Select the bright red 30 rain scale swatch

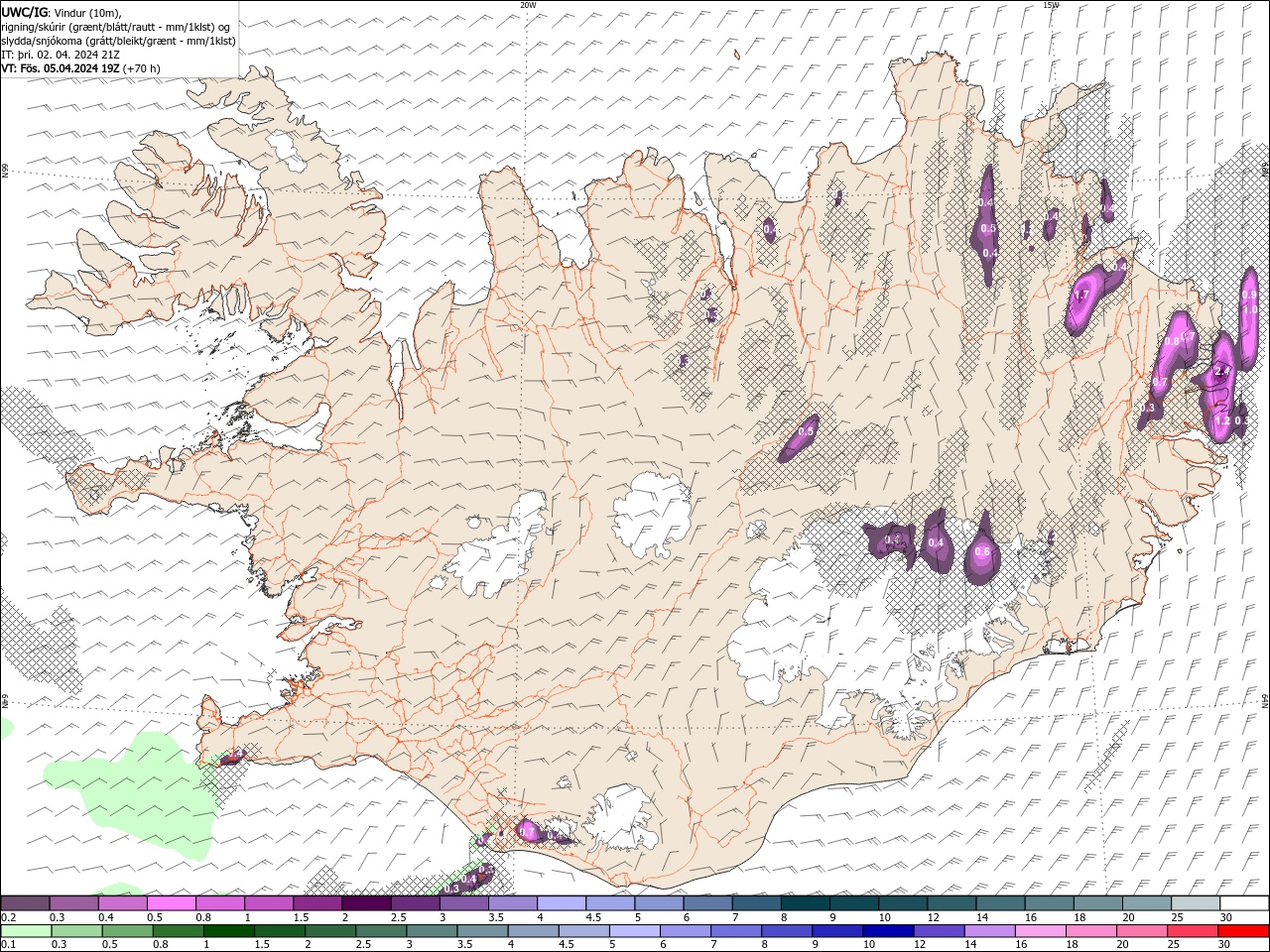pyautogui.click(x=1243, y=930)
